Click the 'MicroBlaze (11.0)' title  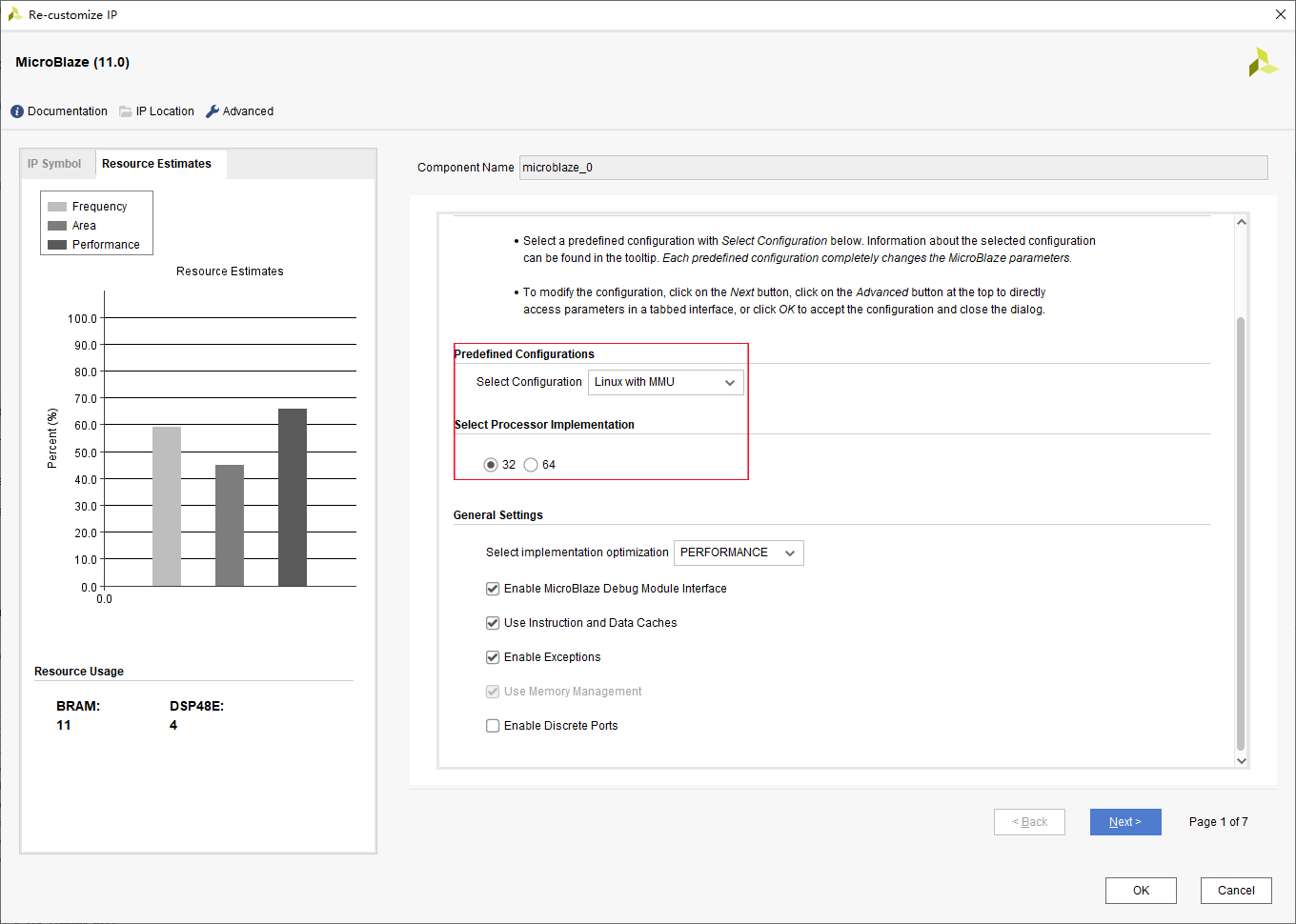click(x=72, y=62)
